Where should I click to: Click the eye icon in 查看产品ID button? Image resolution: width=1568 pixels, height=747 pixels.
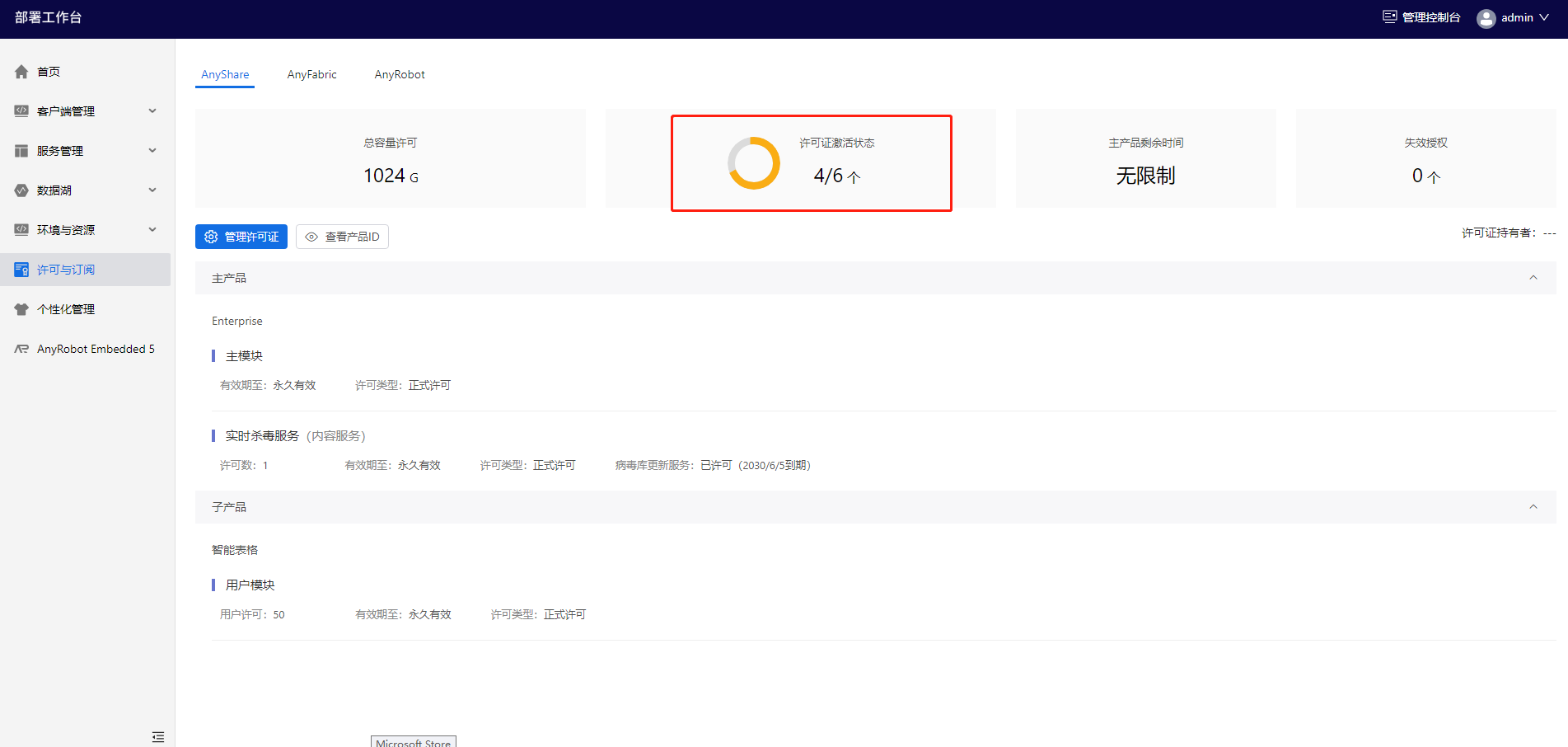311,237
